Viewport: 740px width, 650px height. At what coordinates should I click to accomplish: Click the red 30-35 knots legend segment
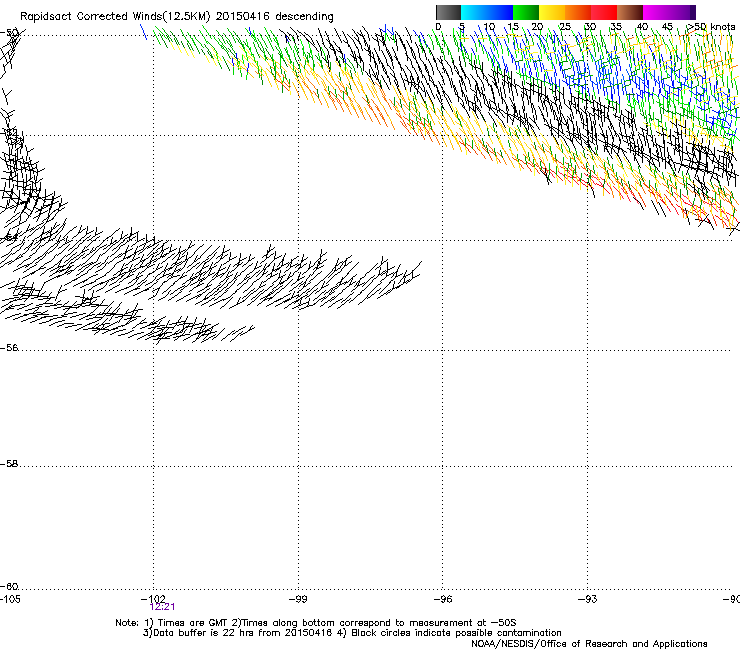(x=604, y=12)
